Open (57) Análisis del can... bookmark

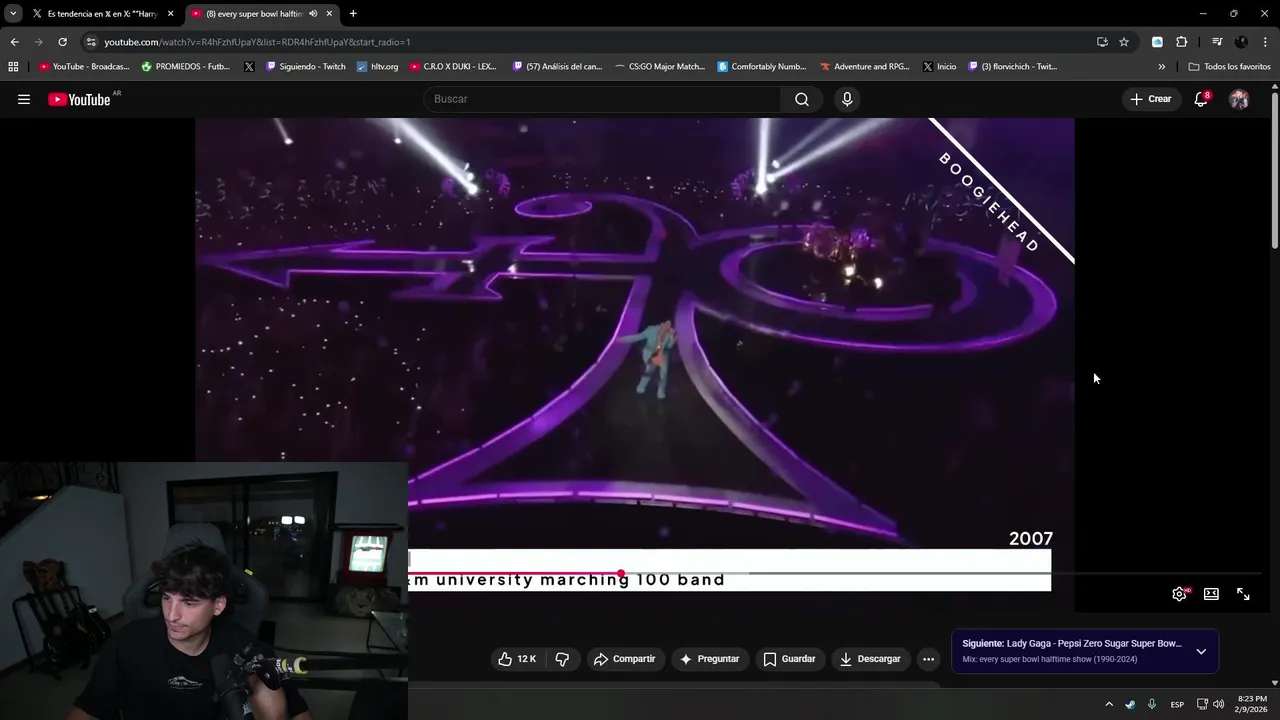[x=557, y=67]
